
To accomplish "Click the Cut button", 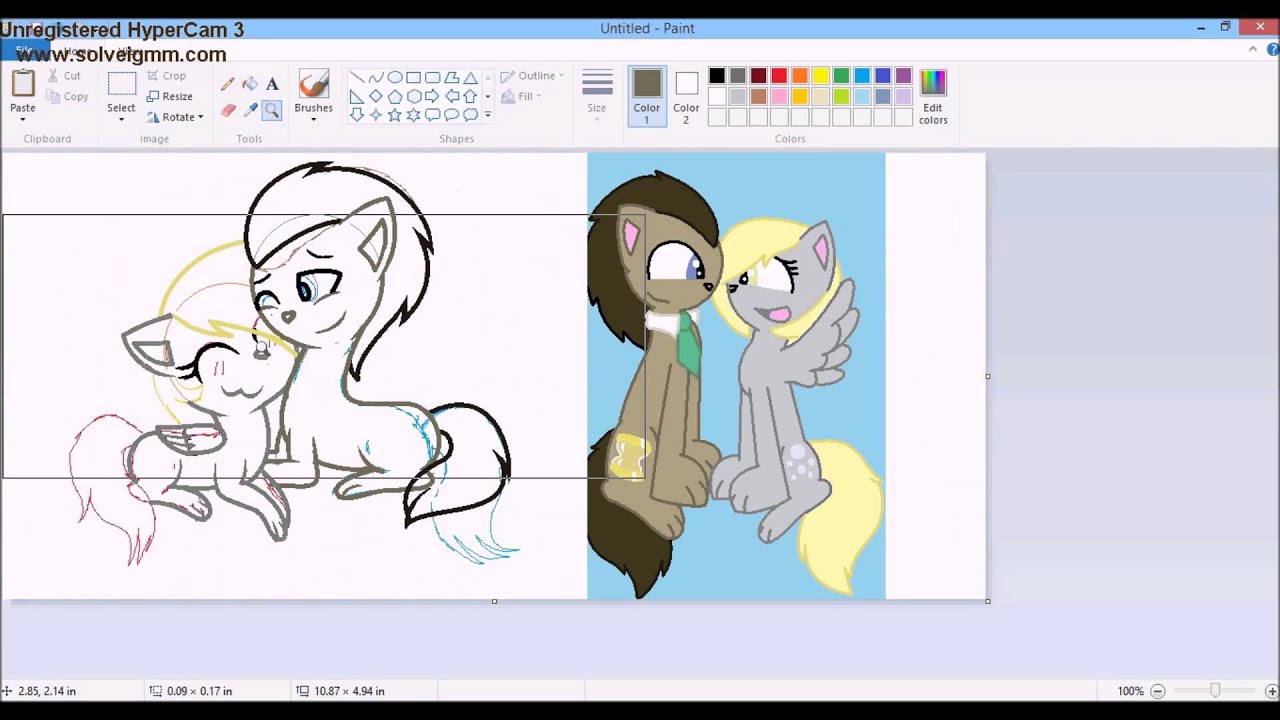I will click(63, 76).
